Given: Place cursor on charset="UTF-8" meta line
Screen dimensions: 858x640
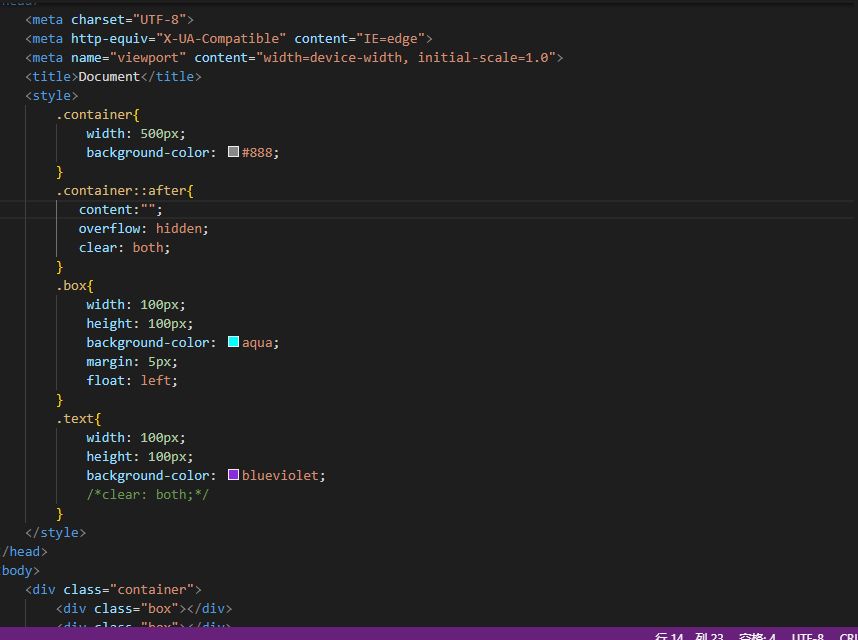Looking at the screenshot, I should click(x=109, y=20).
